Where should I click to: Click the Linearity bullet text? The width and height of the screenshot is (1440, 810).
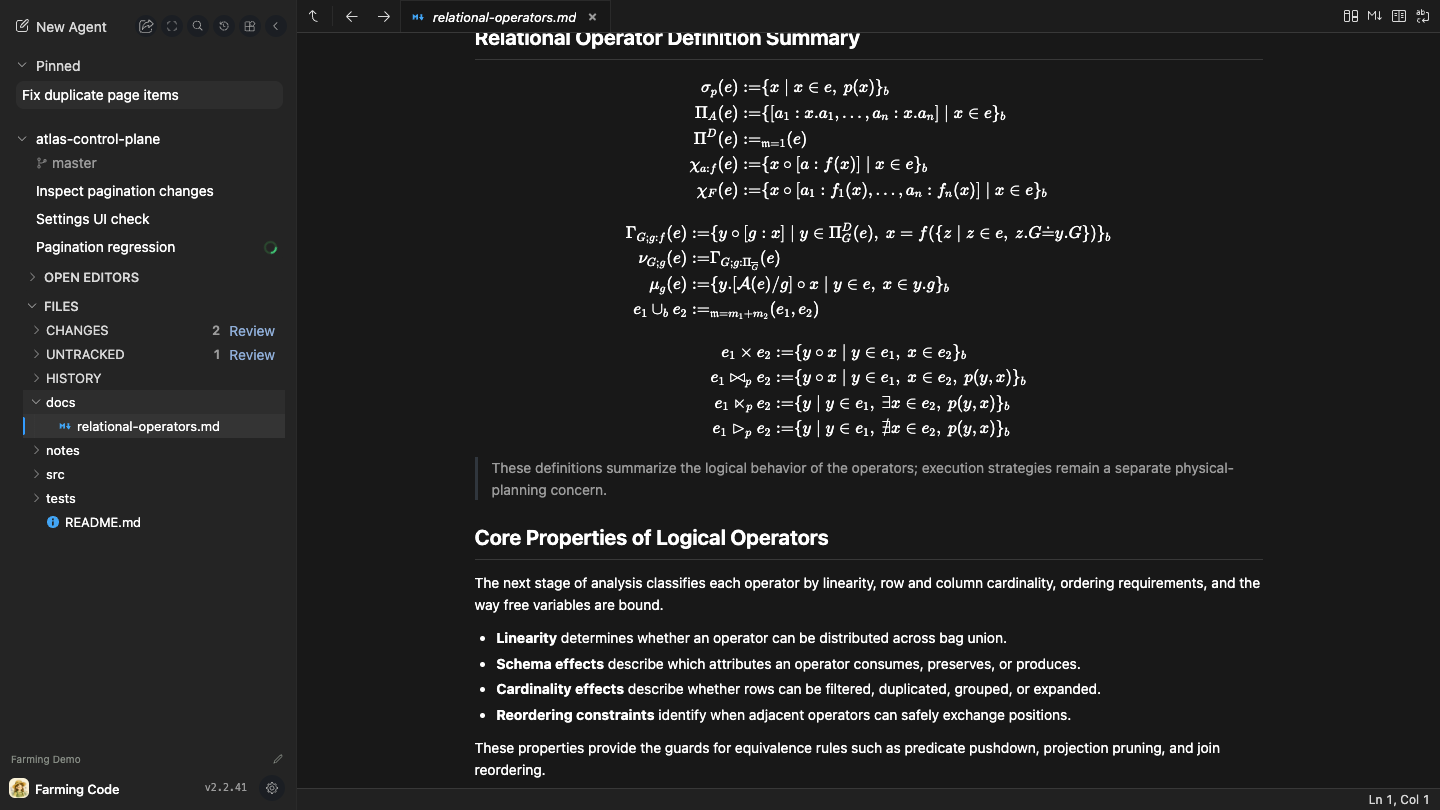pyautogui.click(x=751, y=638)
